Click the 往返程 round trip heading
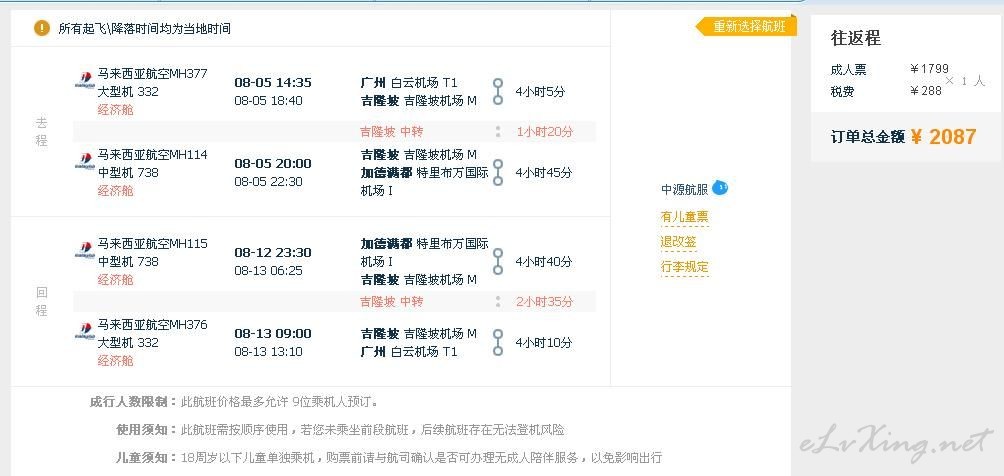 [x=855, y=38]
